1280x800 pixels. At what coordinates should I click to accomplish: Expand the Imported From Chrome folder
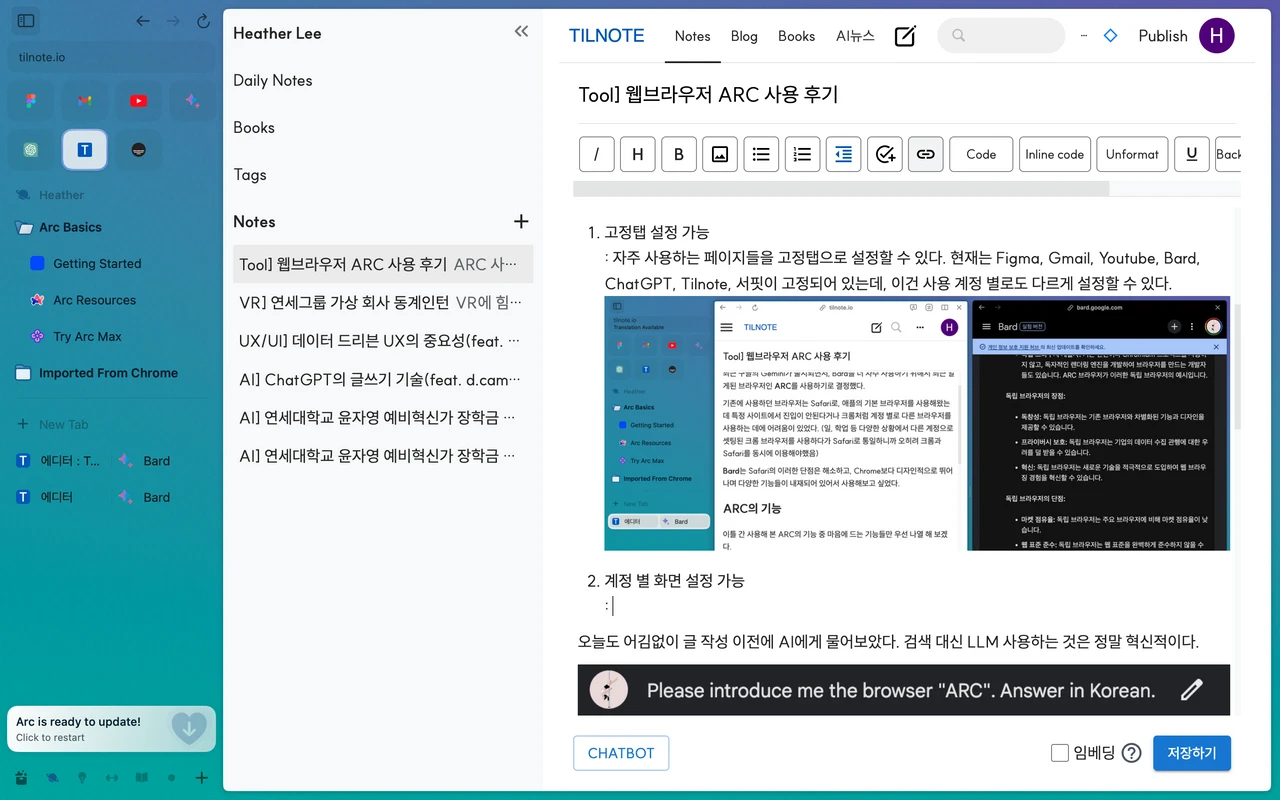97,373
